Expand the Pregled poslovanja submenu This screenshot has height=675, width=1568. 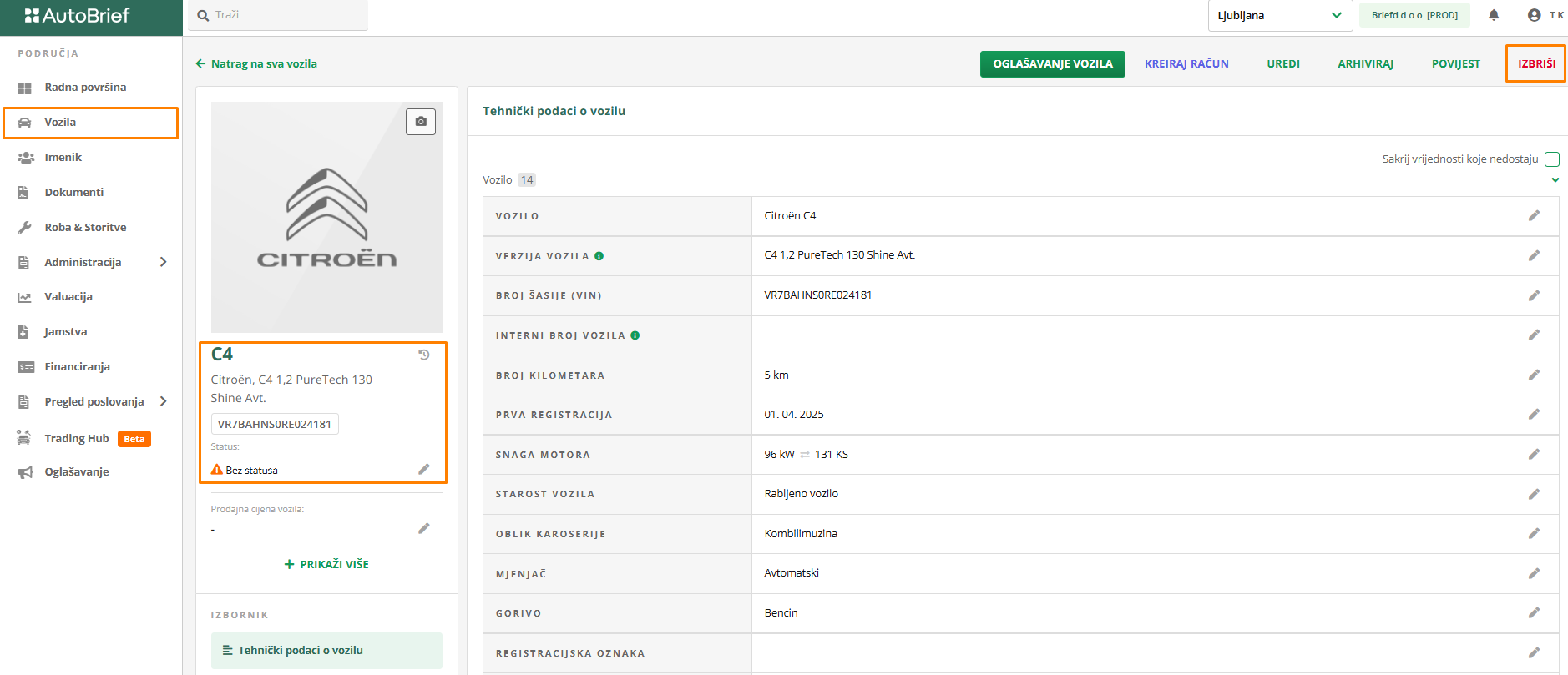click(x=163, y=401)
